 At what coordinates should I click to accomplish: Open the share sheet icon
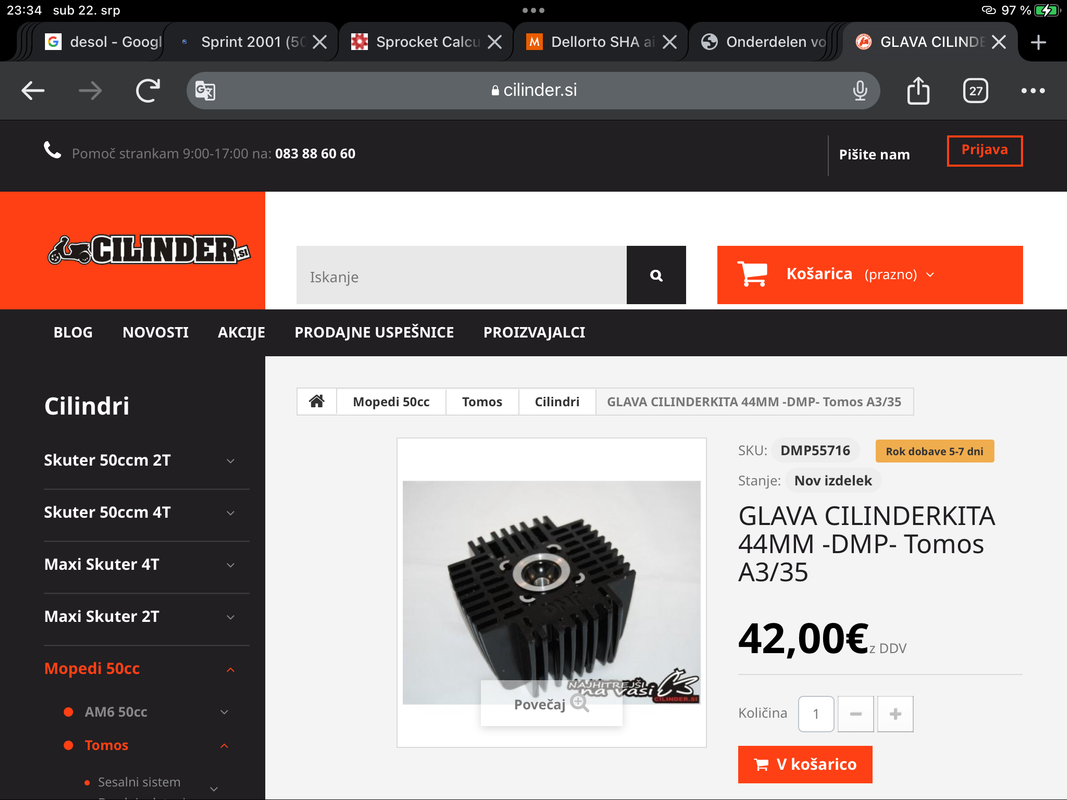click(x=918, y=90)
